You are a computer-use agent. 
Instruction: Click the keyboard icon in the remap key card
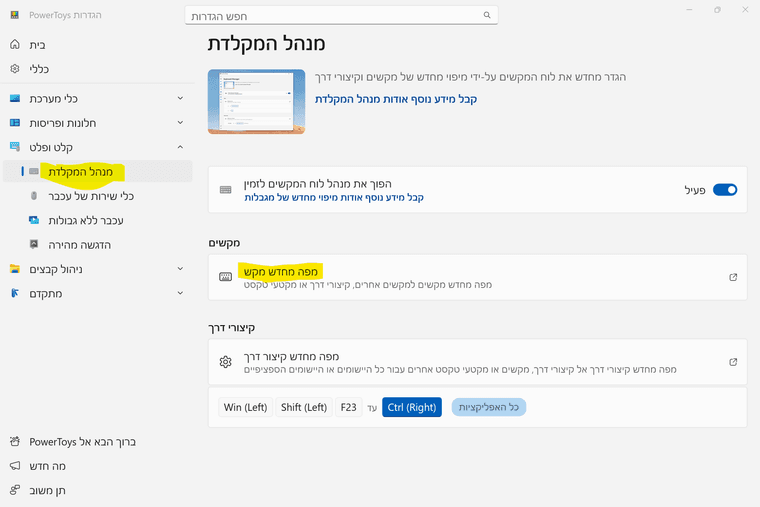[x=225, y=277]
